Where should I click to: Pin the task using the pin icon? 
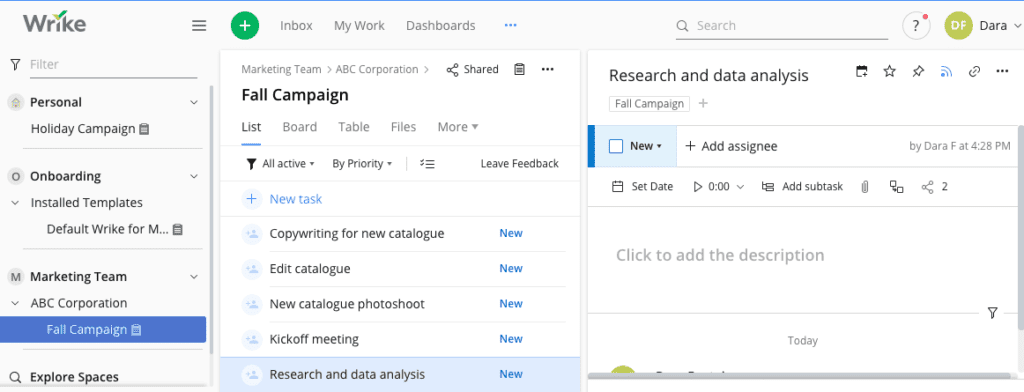point(918,71)
